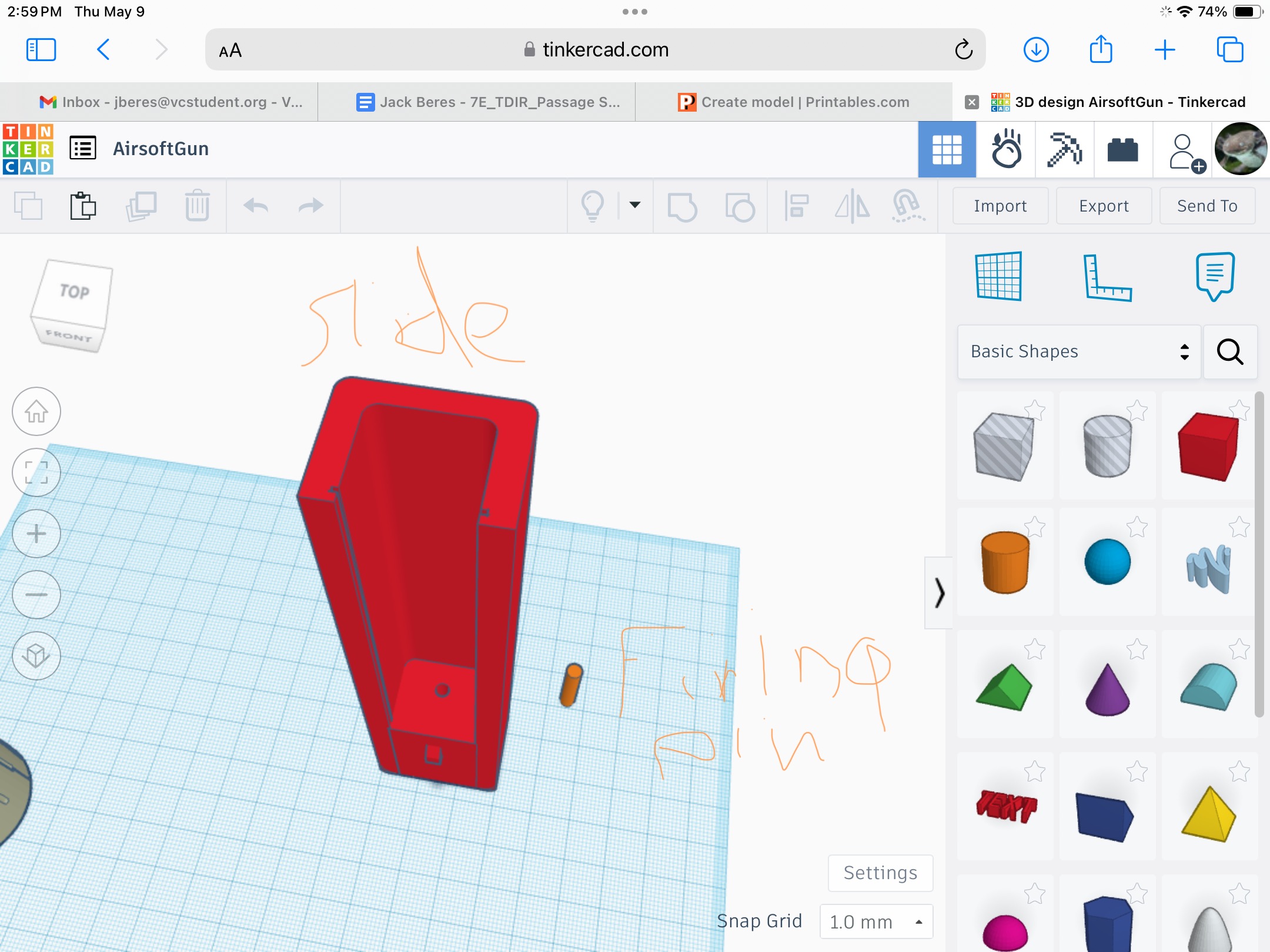Click the Mirror tool icon
1270x952 pixels.
click(x=853, y=206)
